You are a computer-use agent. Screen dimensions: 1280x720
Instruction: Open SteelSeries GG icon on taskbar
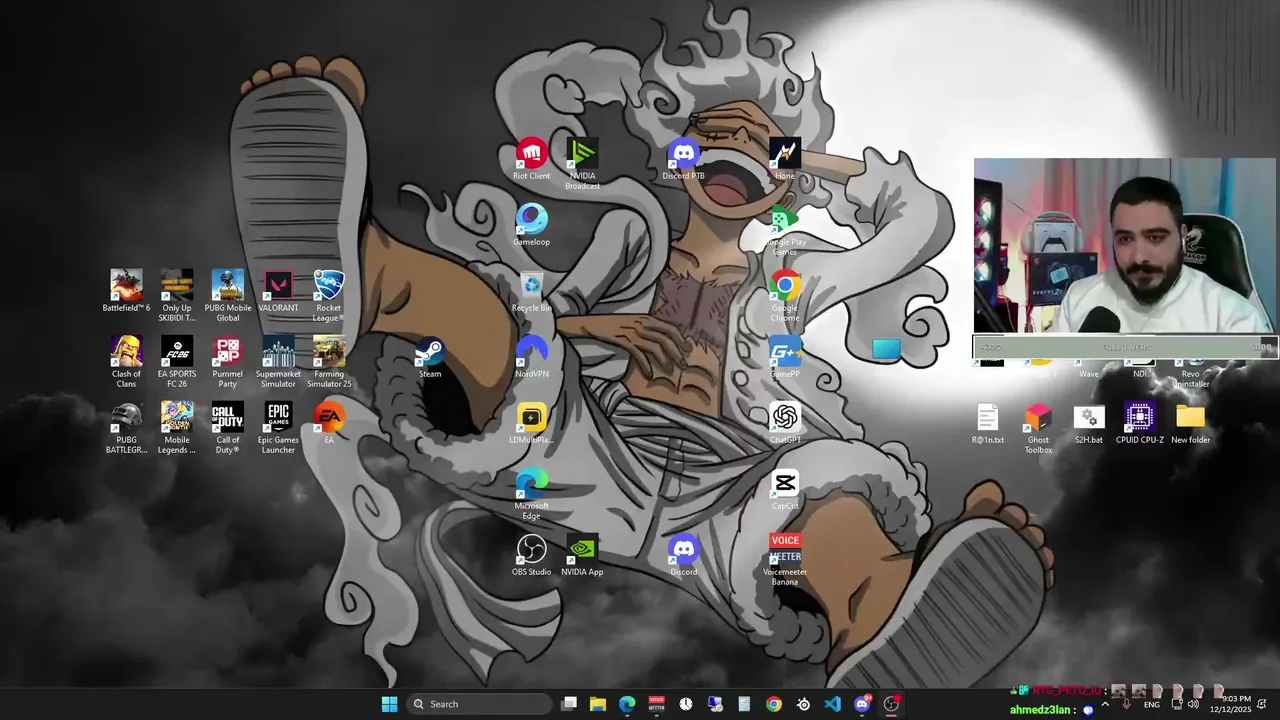803,704
